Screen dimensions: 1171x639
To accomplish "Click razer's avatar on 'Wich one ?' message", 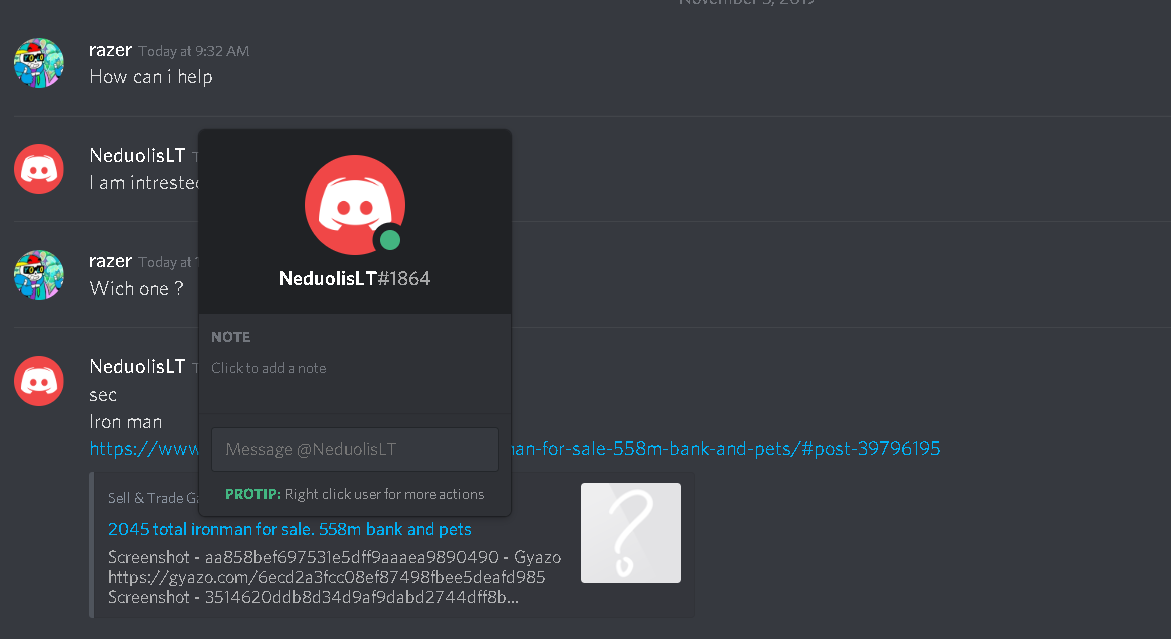I will (39, 275).
